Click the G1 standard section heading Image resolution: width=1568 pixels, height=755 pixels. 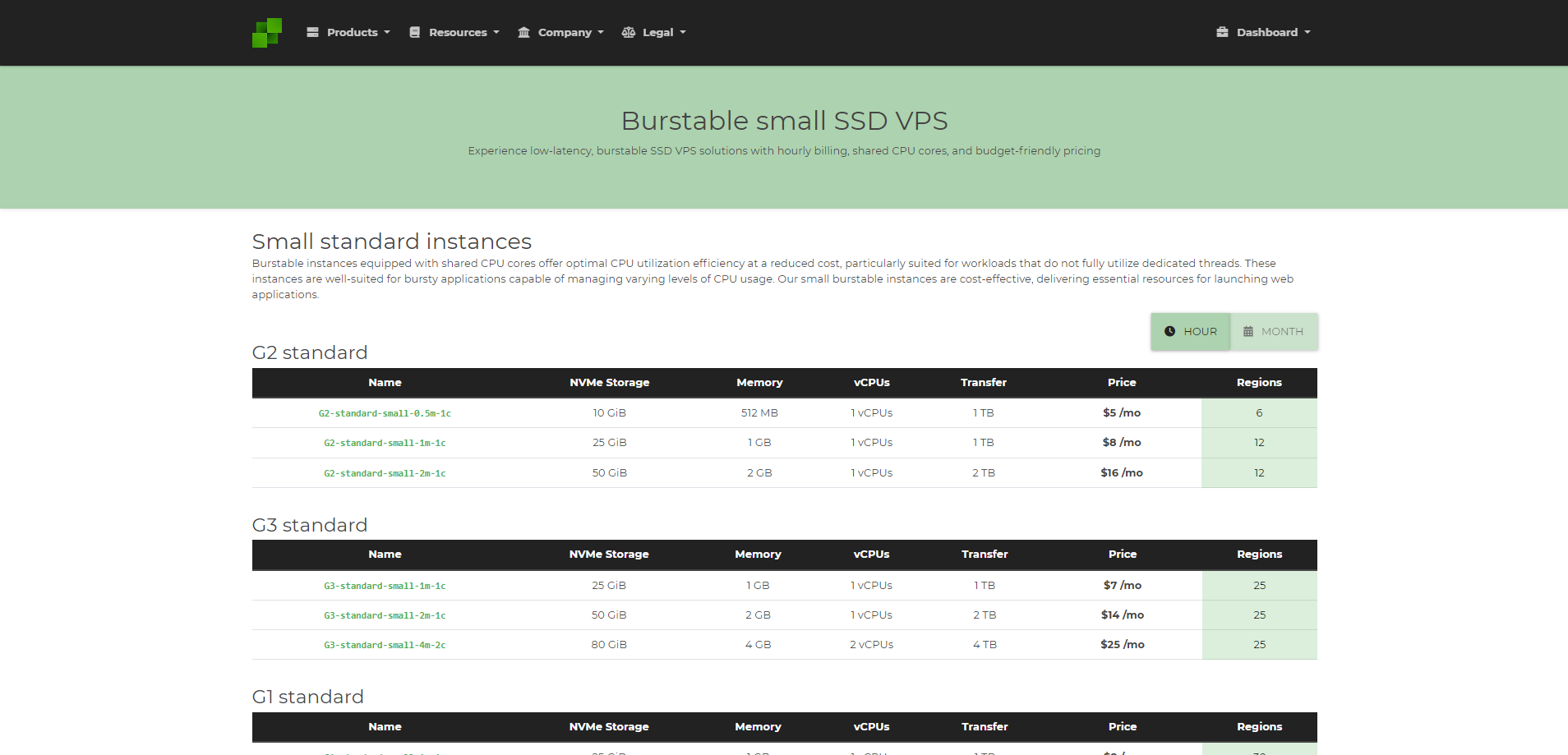(308, 697)
